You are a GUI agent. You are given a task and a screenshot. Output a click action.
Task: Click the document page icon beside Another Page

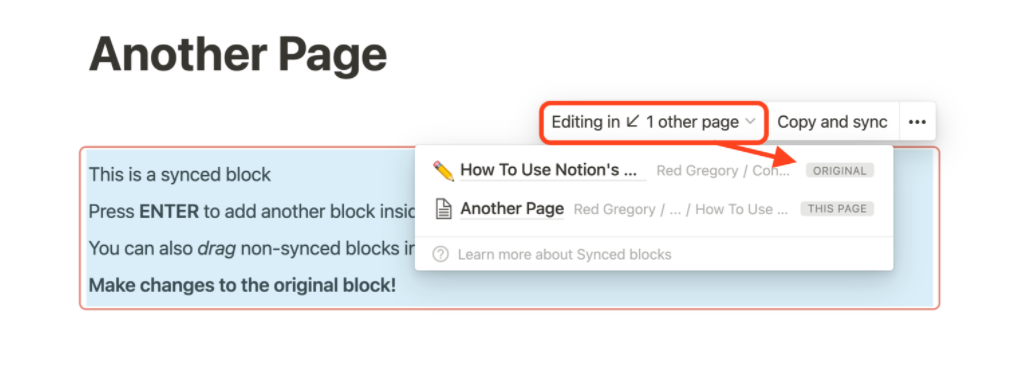coord(443,209)
